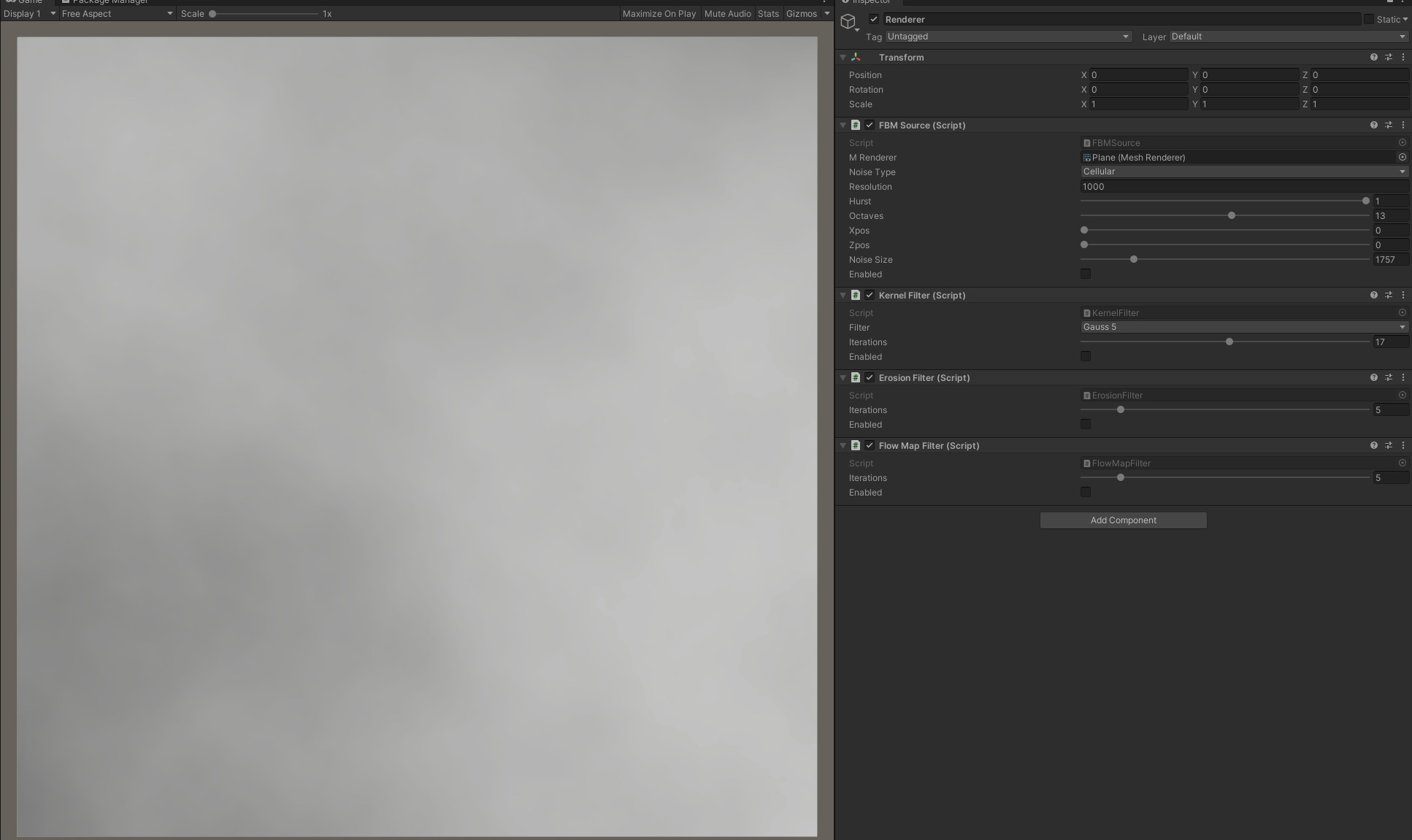Image resolution: width=1412 pixels, height=840 pixels.
Task: Open the Transform component help icon
Action: tap(1373, 58)
